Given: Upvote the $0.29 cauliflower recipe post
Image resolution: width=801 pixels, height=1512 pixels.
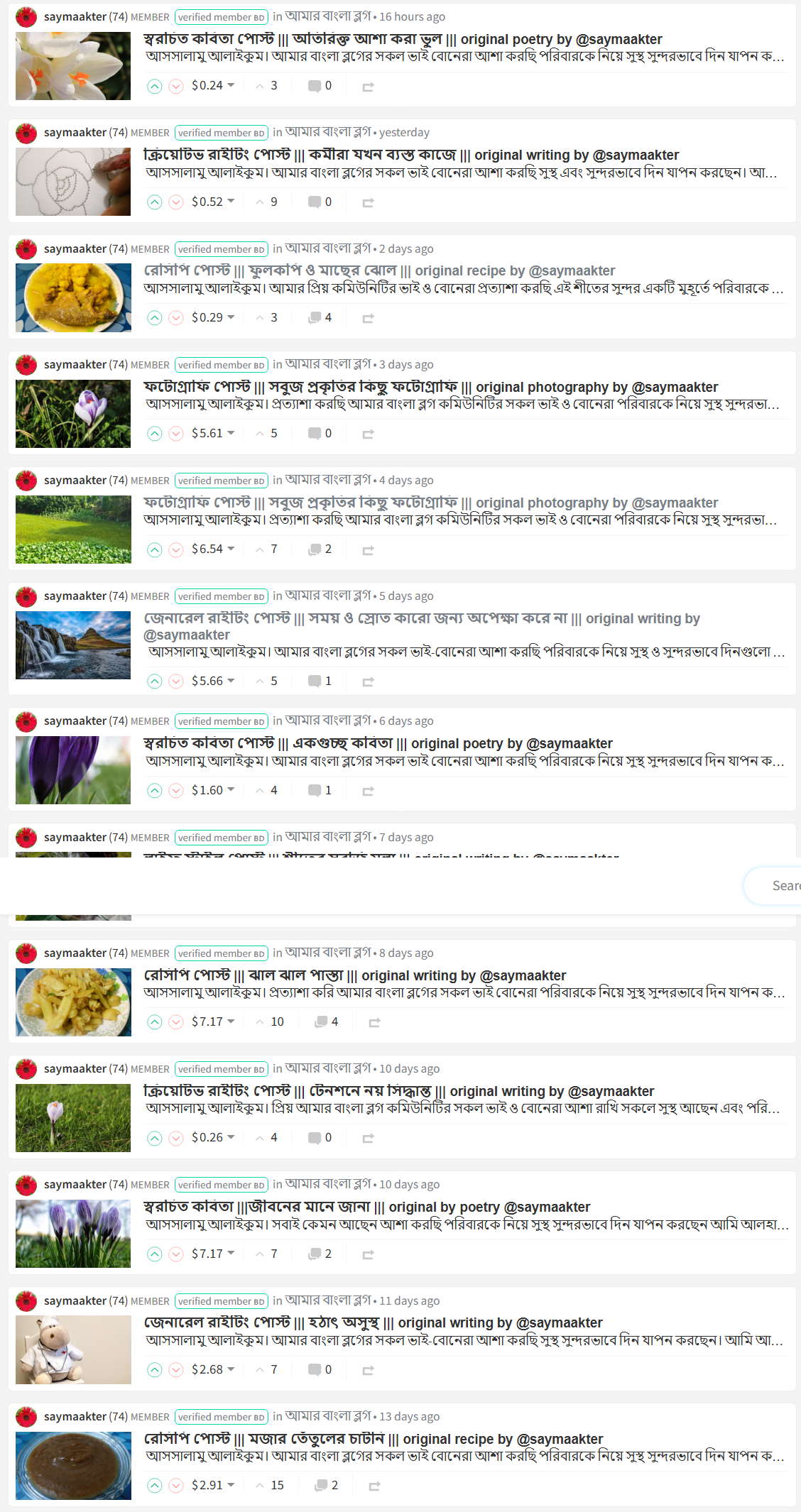Looking at the screenshot, I should [155, 318].
